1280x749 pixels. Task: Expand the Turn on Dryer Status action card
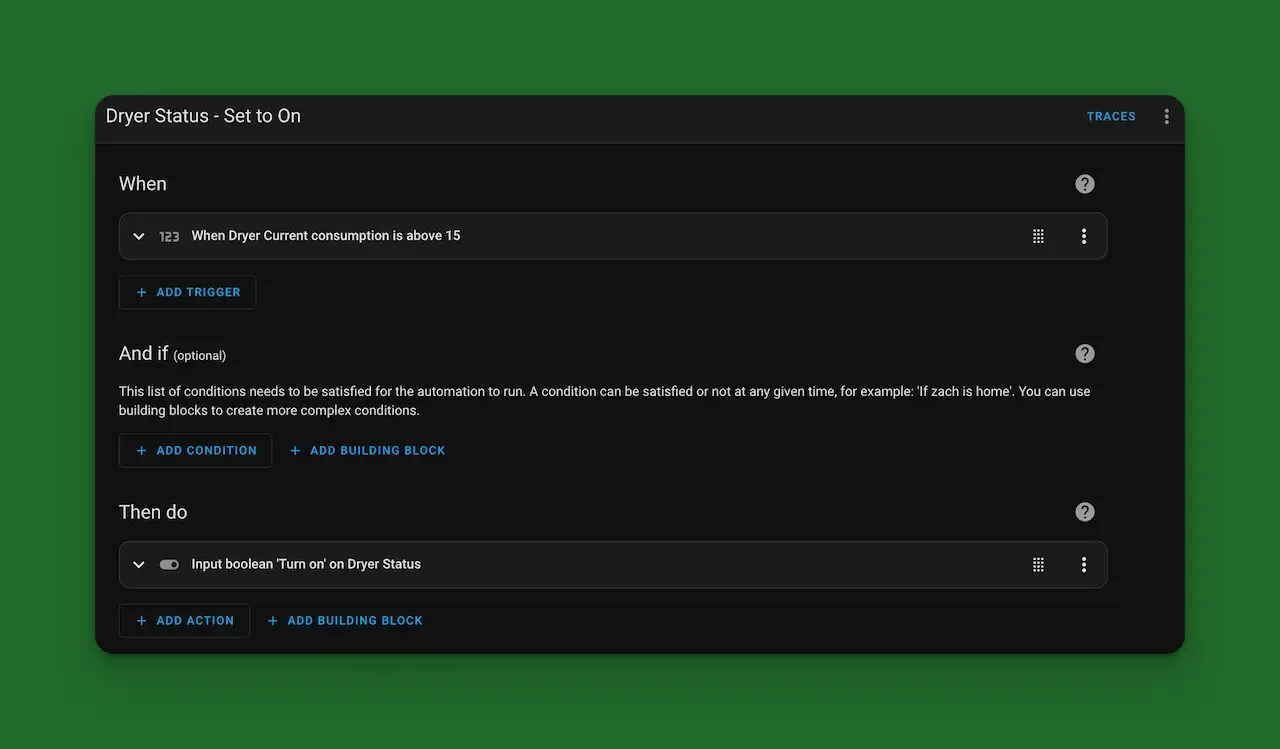138,564
